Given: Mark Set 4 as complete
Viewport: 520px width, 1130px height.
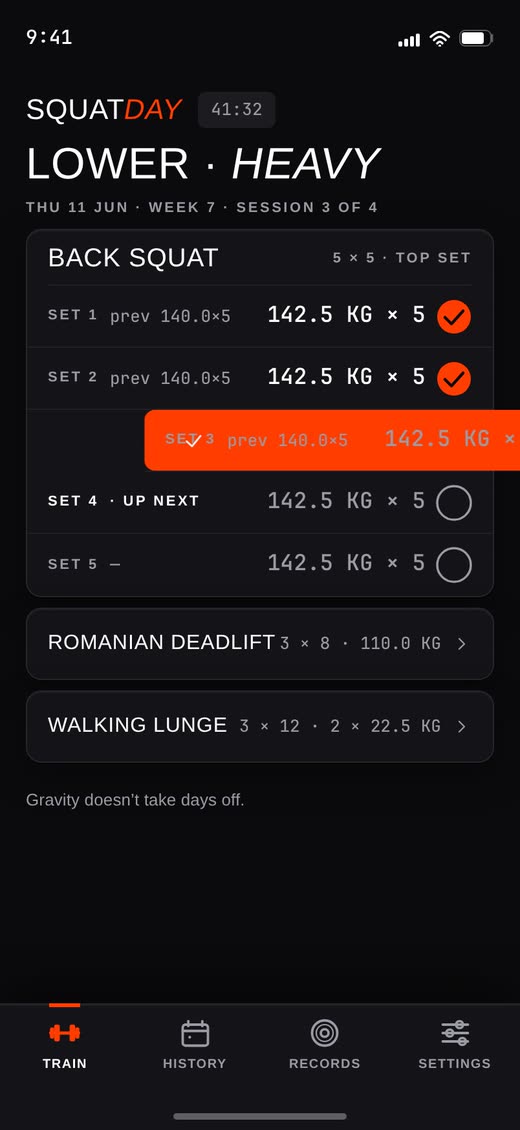Looking at the screenshot, I should click(x=454, y=502).
